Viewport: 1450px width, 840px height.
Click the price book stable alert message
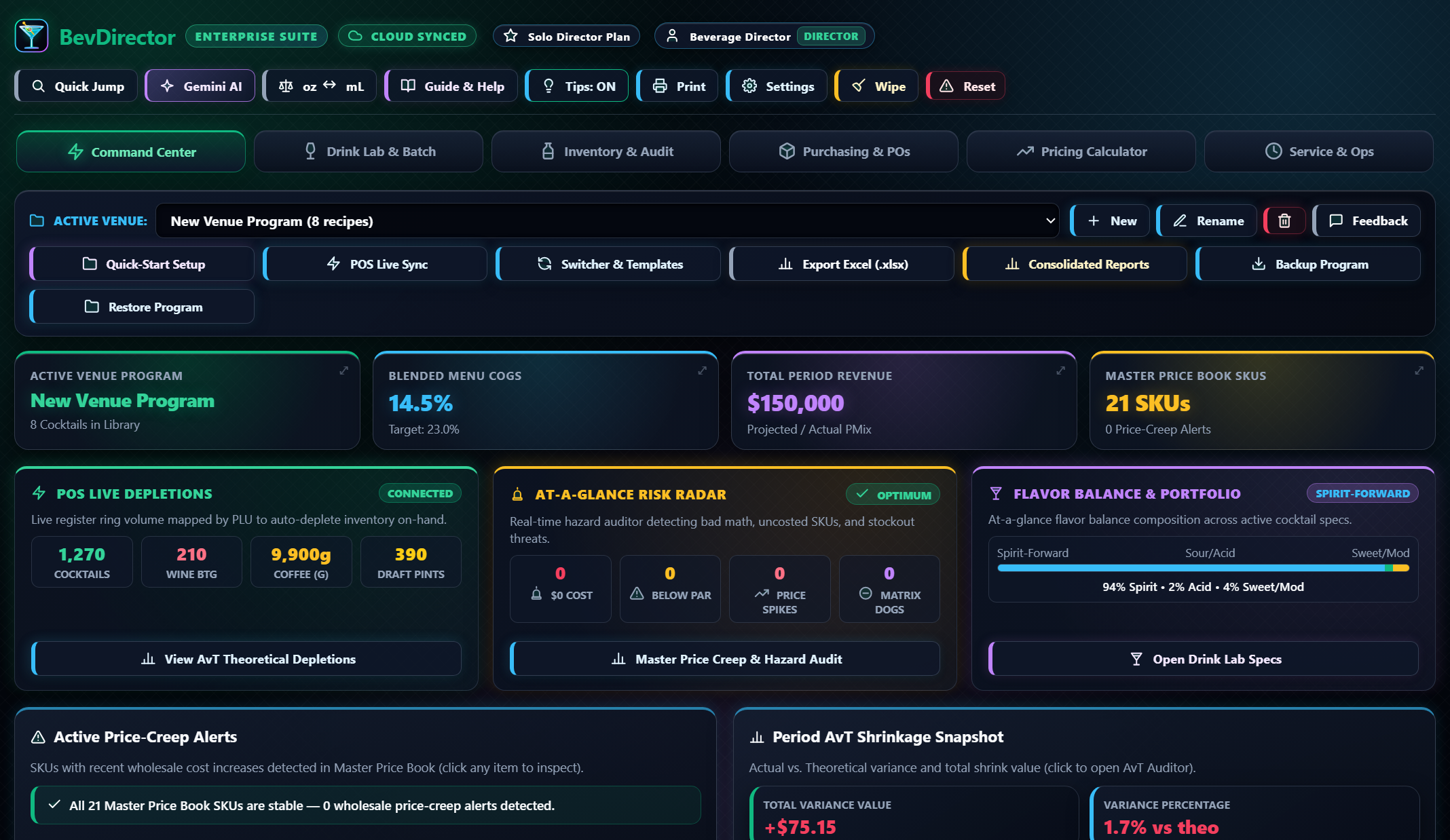tap(367, 805)
